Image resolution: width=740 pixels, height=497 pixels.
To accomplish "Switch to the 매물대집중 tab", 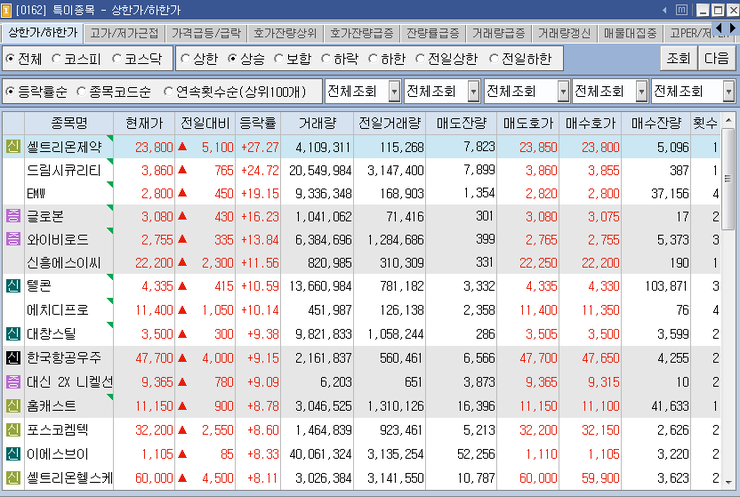I will tap(631, 33).
